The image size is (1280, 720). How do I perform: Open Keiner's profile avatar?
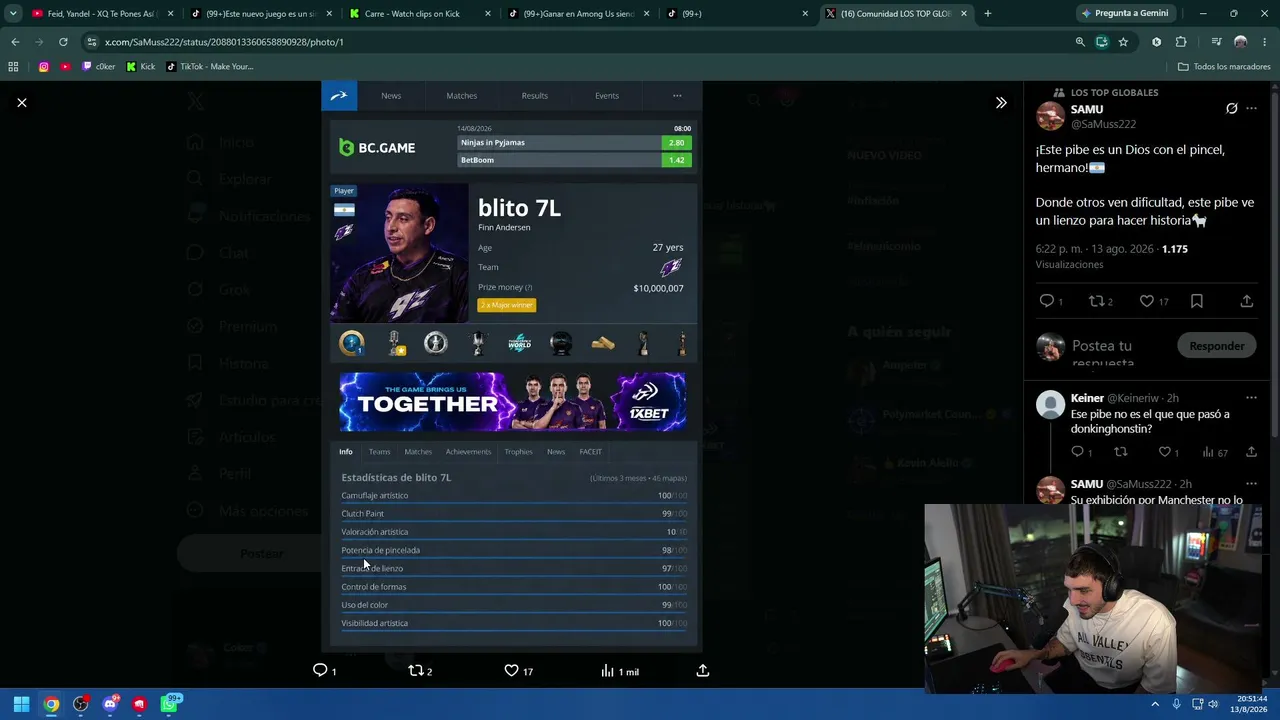[1050, 405]
